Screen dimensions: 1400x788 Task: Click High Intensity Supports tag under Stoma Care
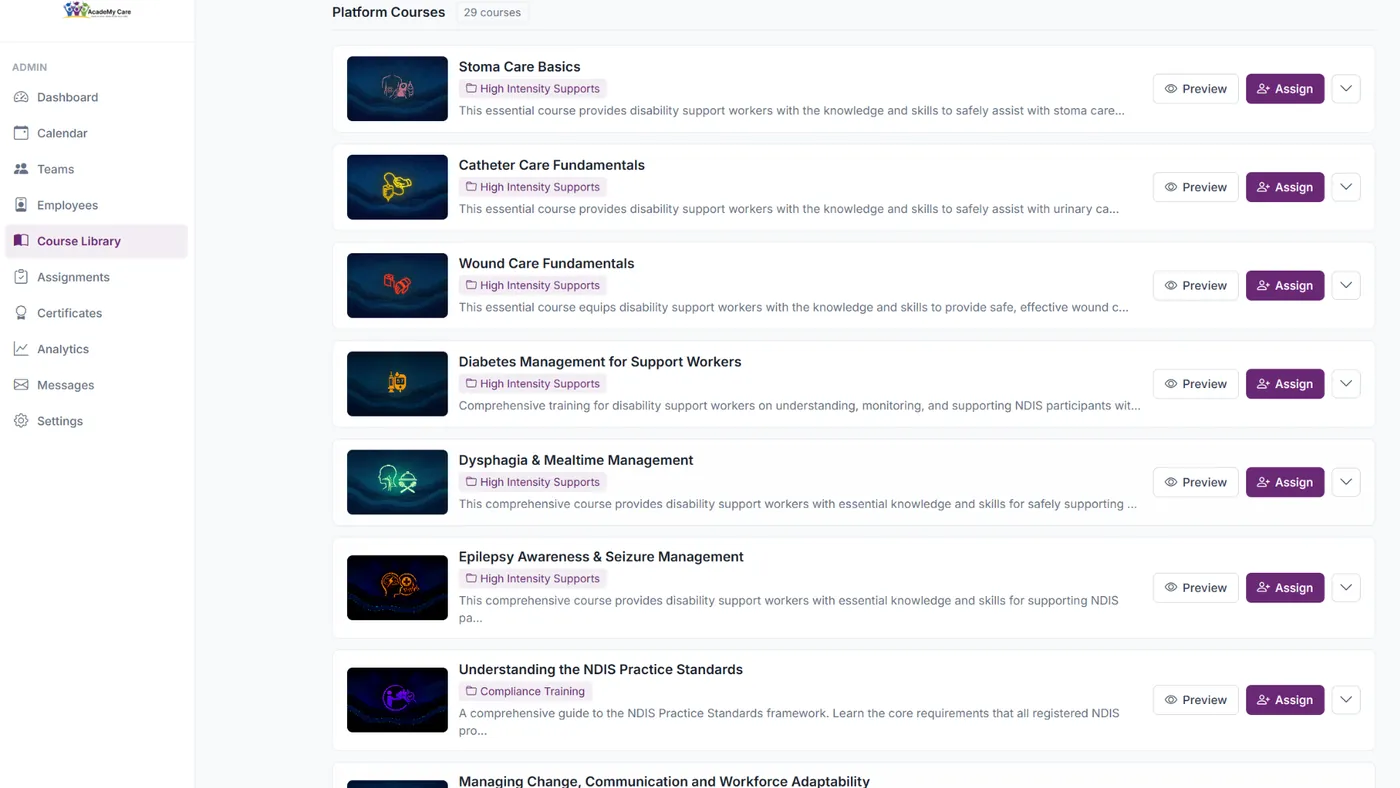(532, 88)
